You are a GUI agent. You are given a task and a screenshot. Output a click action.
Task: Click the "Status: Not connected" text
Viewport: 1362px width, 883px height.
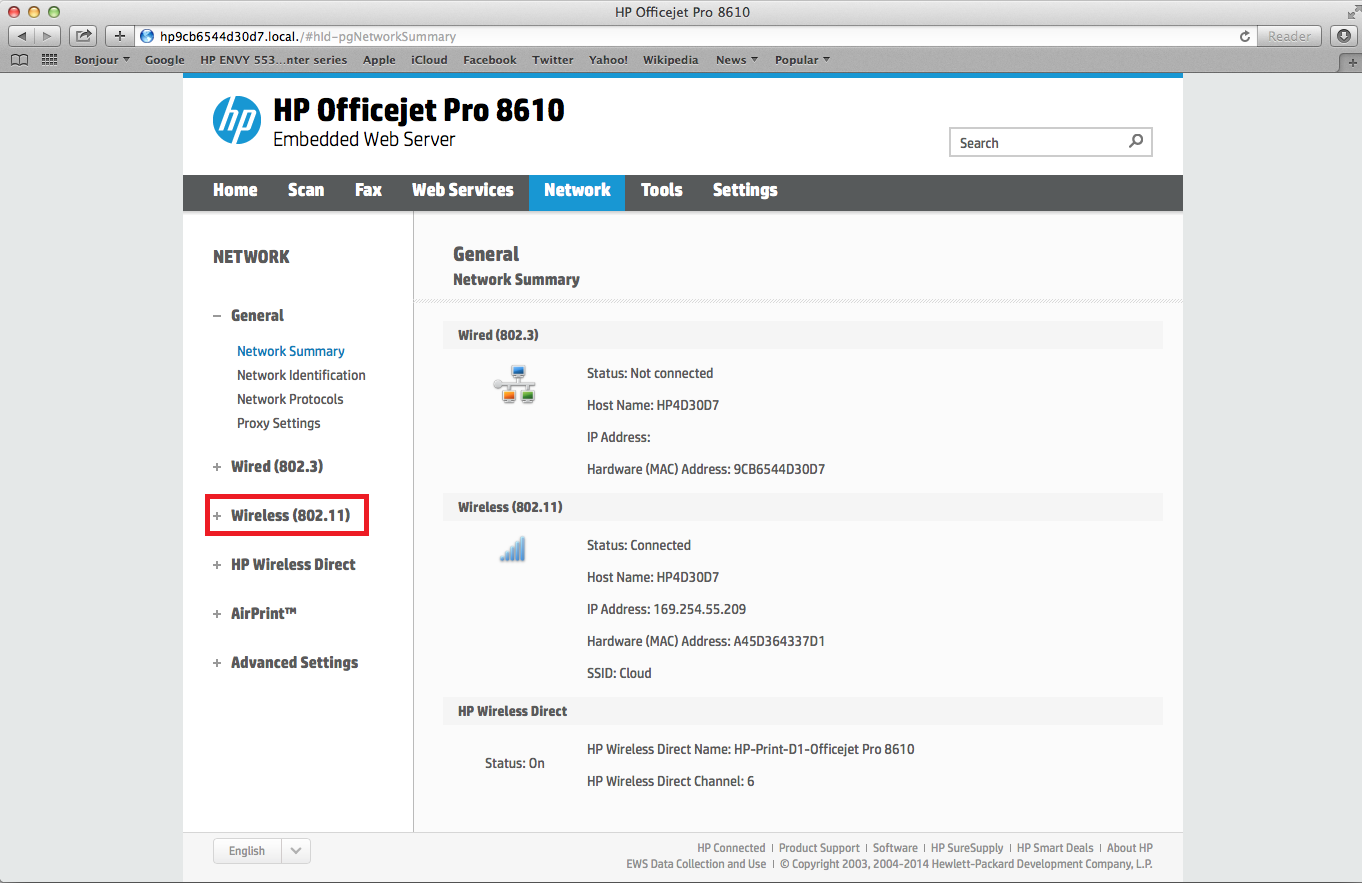click(x=650, y=373)
